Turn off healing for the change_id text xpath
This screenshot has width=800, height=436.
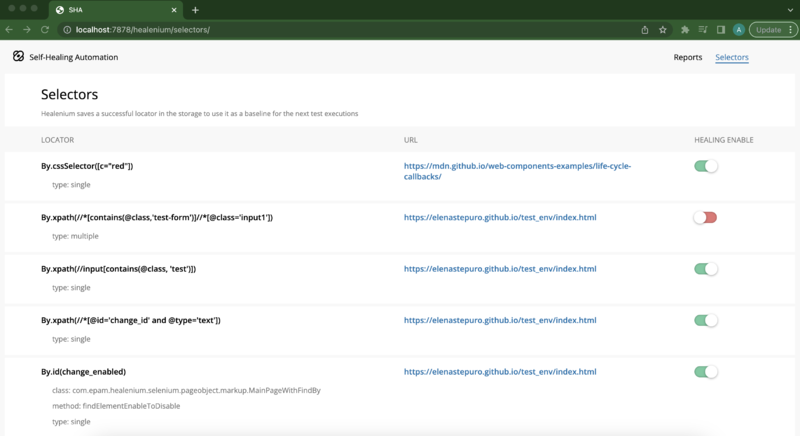coord(706,320)
